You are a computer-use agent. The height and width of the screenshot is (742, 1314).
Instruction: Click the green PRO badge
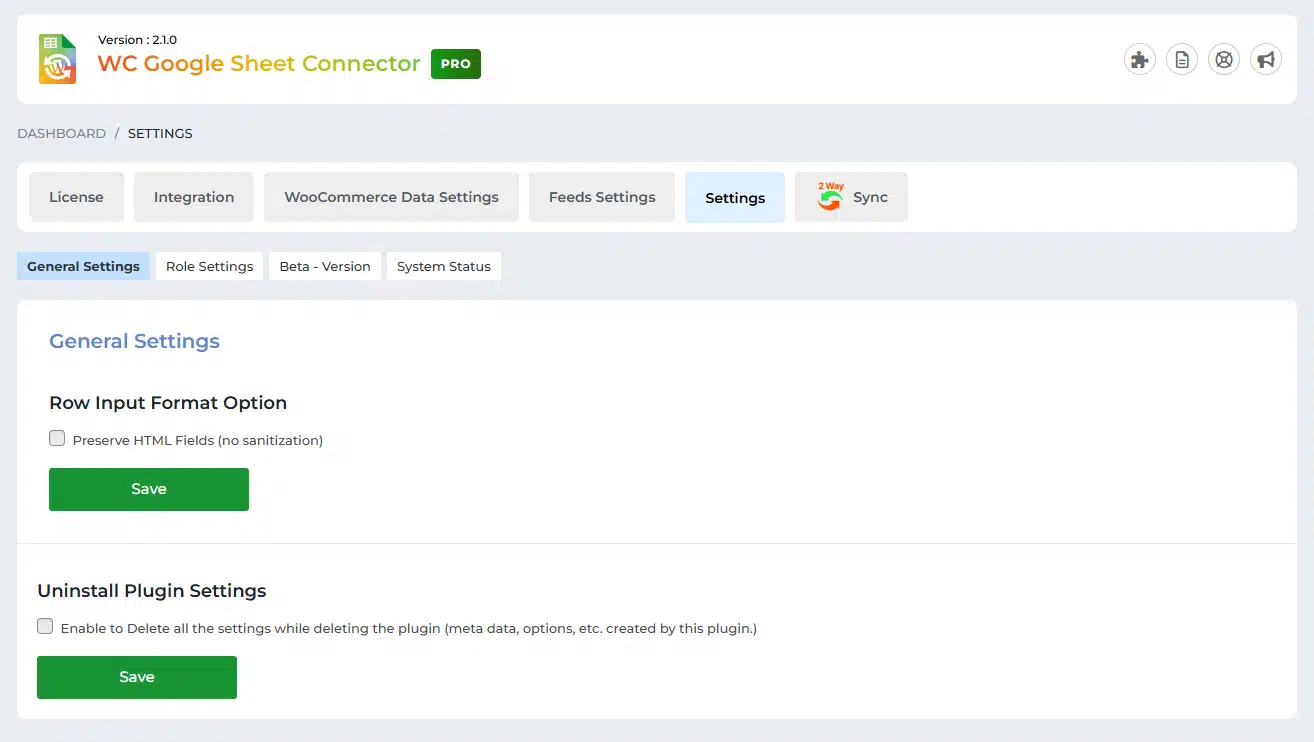[455, 63]
